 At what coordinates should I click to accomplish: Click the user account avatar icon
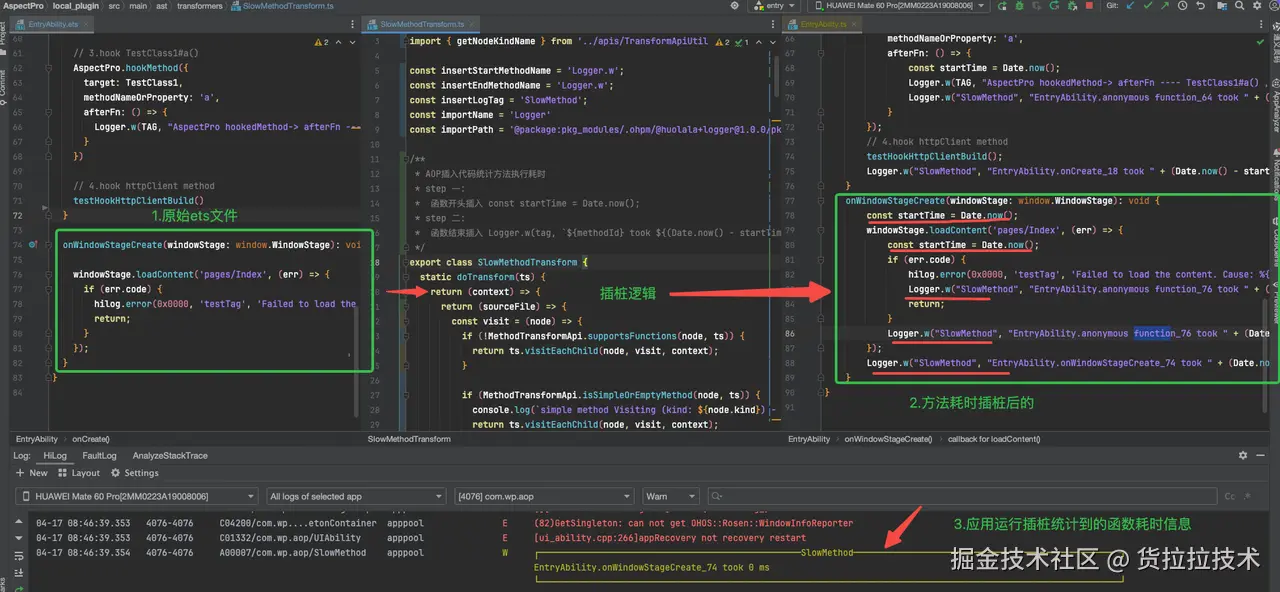tap(1273, 6)
